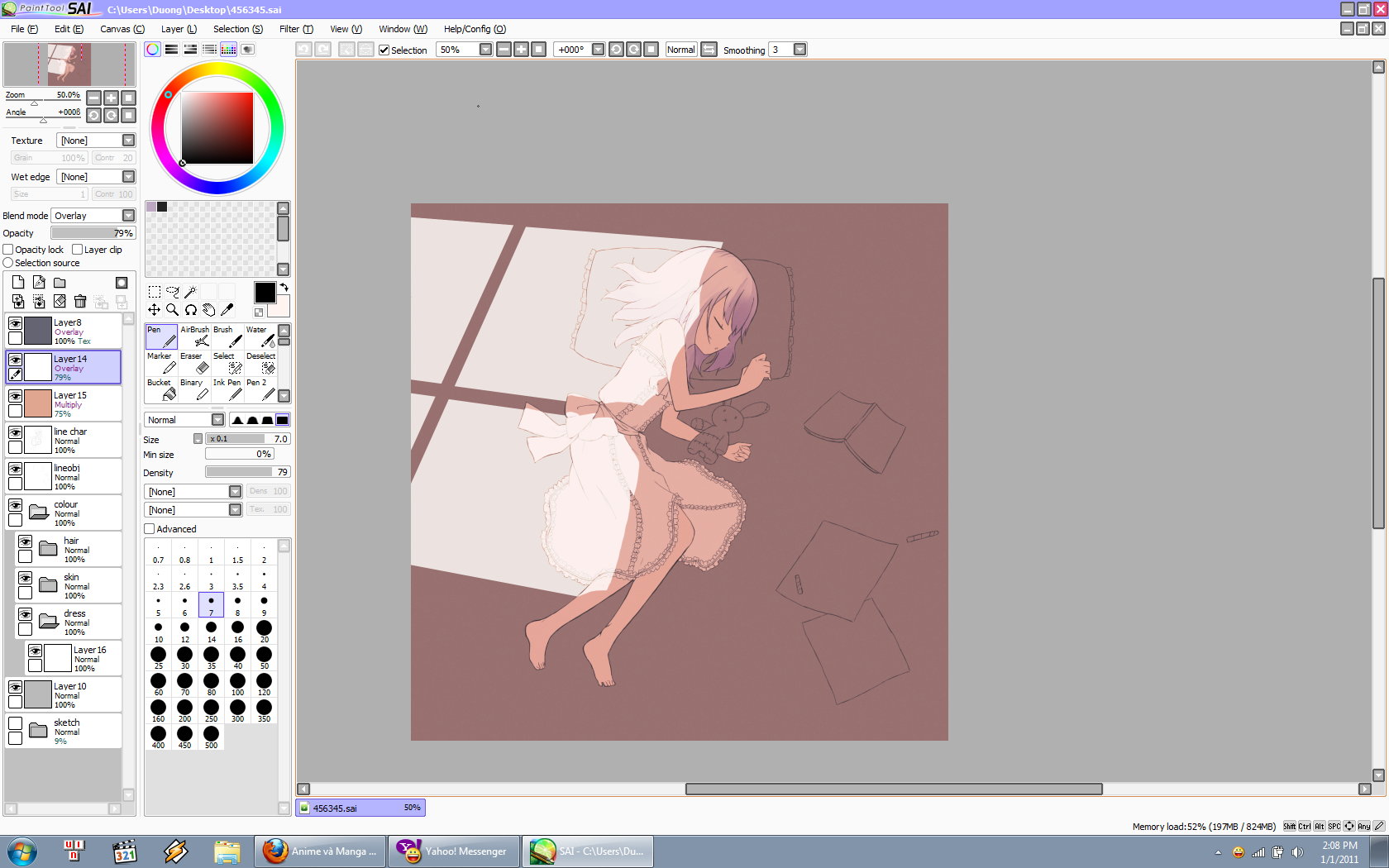Screen dimensions: 1389x868
Task: Select the Eraser tool
Action: (x=194, y=363)
